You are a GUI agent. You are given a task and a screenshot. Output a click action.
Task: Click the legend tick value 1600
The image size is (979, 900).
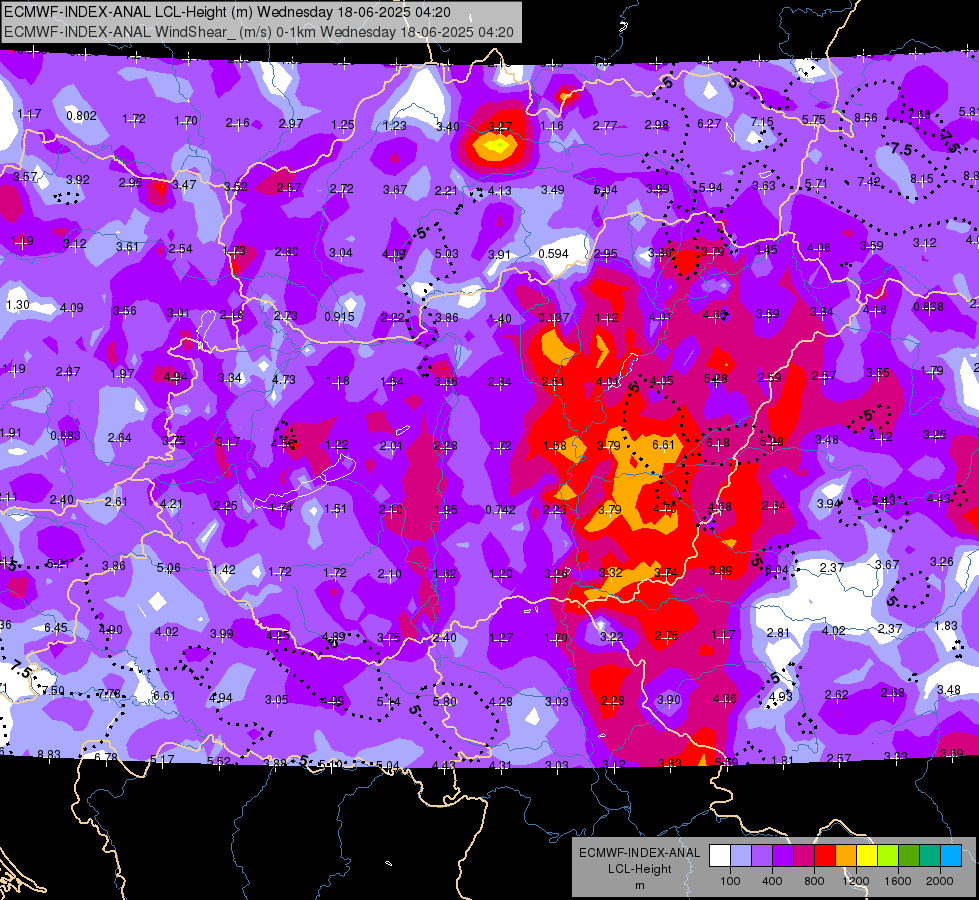click(898, 881)
